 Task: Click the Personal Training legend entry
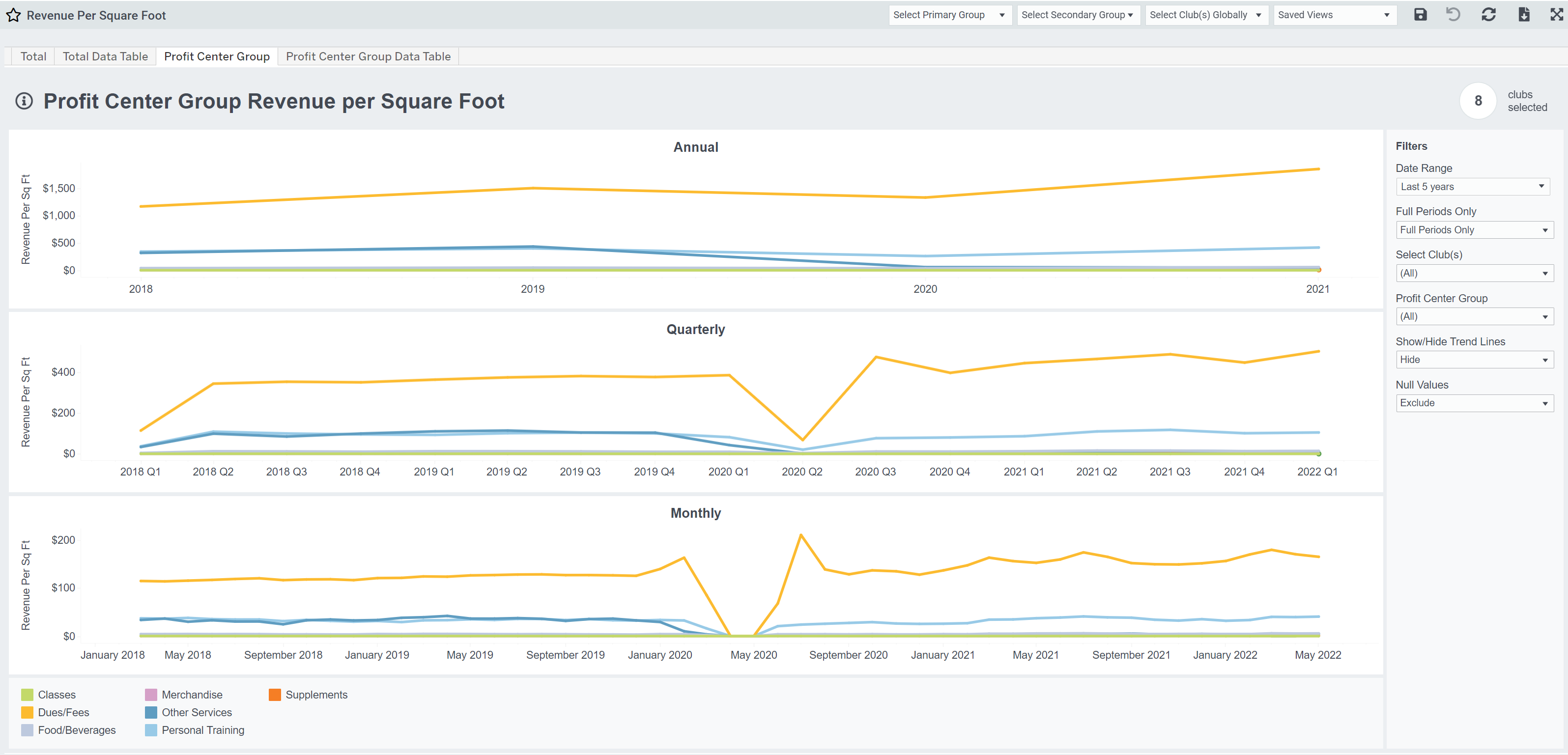pyautogui.click(x=202, y=730)
